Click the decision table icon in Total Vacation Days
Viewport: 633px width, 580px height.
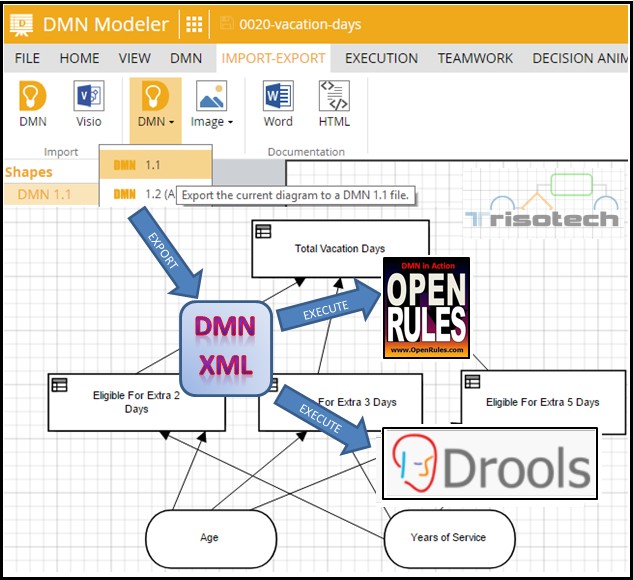264,232
